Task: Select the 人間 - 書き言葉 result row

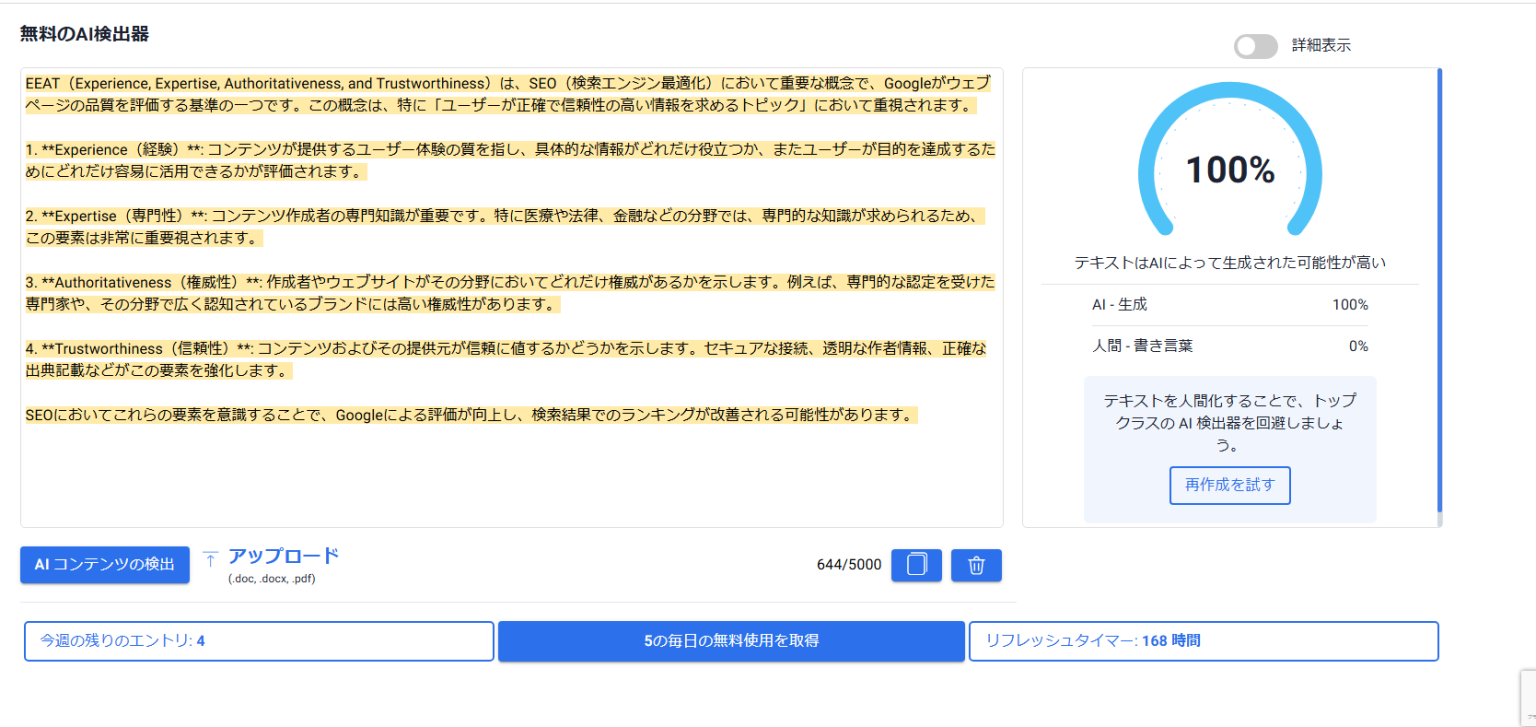Action: click(1230, 346)
